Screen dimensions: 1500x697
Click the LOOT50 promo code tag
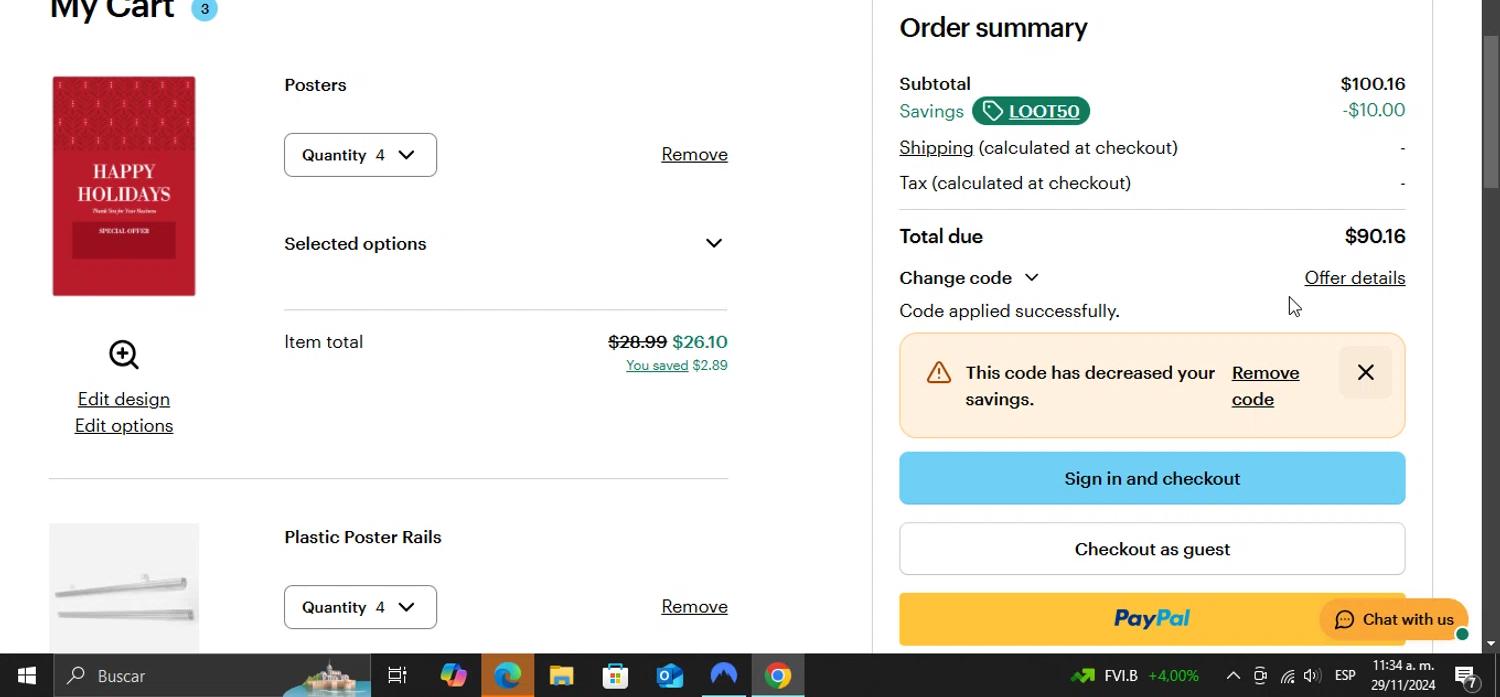pos(1031,111)
